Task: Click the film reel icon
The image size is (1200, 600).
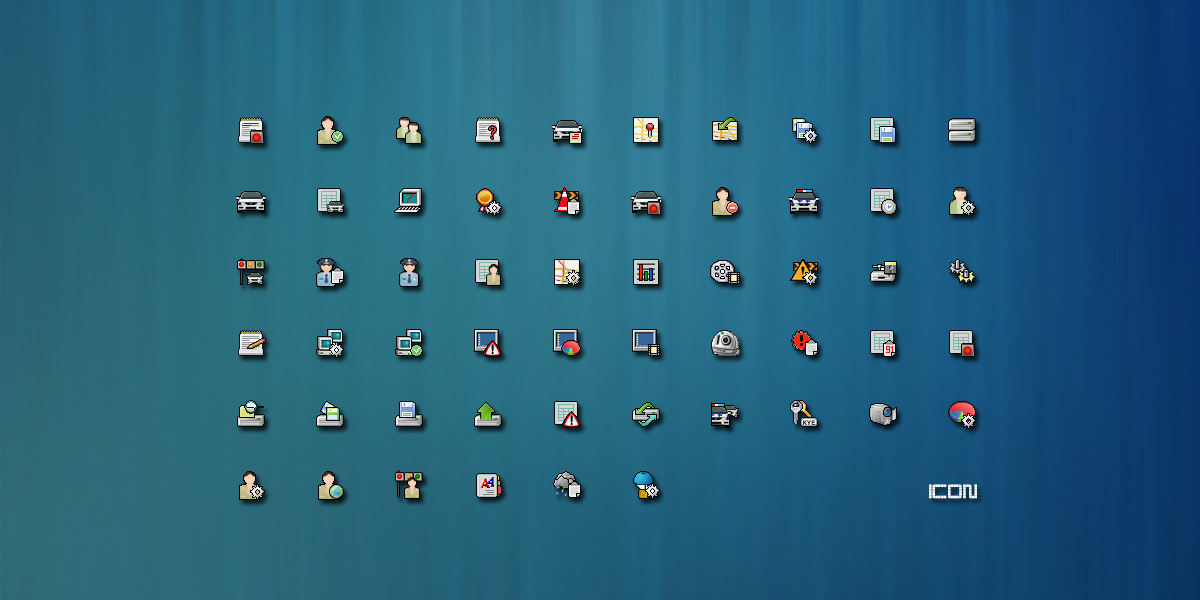Action: [x=725, y=272]
